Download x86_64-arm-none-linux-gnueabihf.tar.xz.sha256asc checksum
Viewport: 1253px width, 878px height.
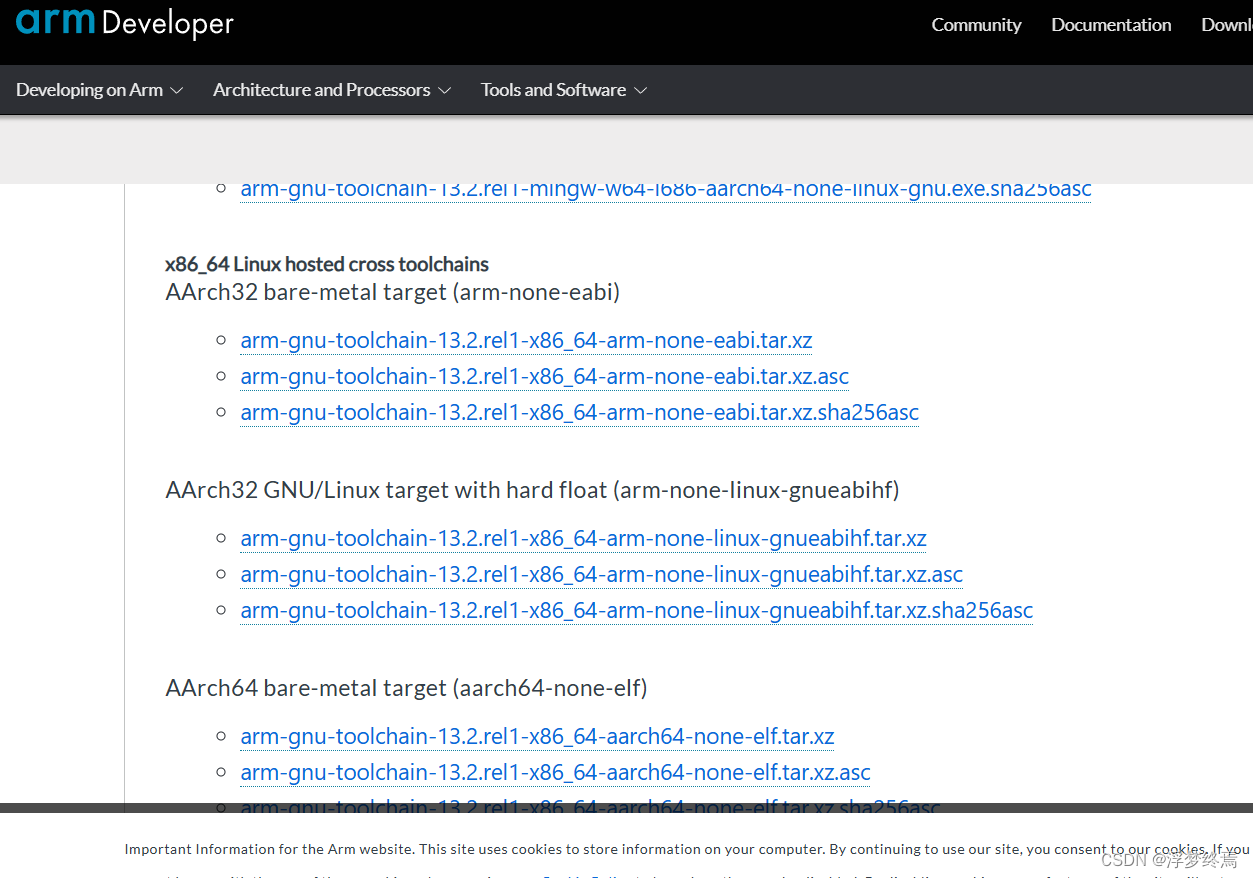(636, 610)
